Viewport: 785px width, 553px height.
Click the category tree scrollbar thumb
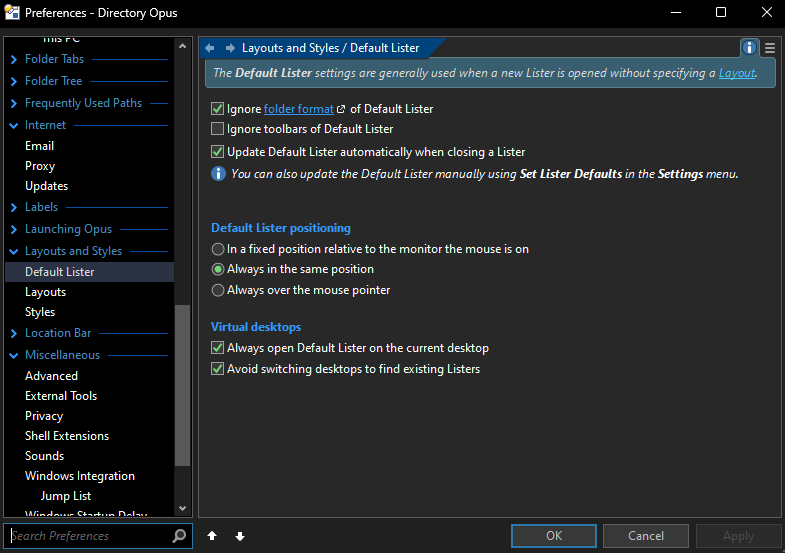click(x=182, y=385)
